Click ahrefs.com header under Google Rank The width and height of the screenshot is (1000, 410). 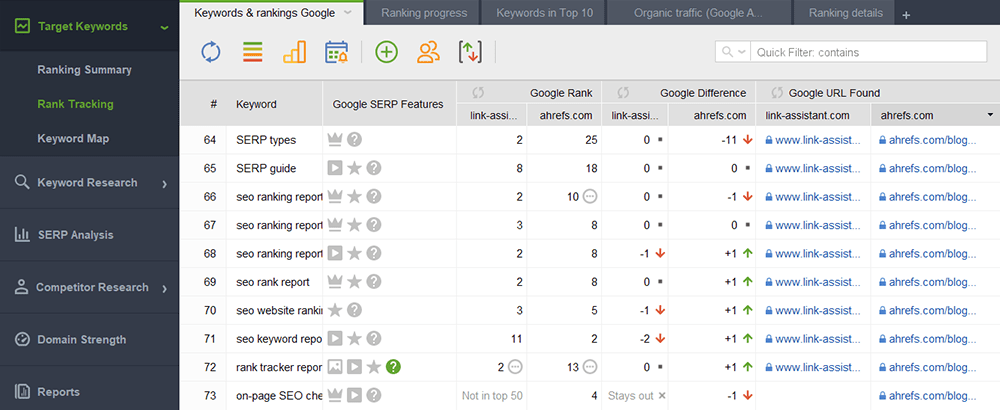[564, 115]
